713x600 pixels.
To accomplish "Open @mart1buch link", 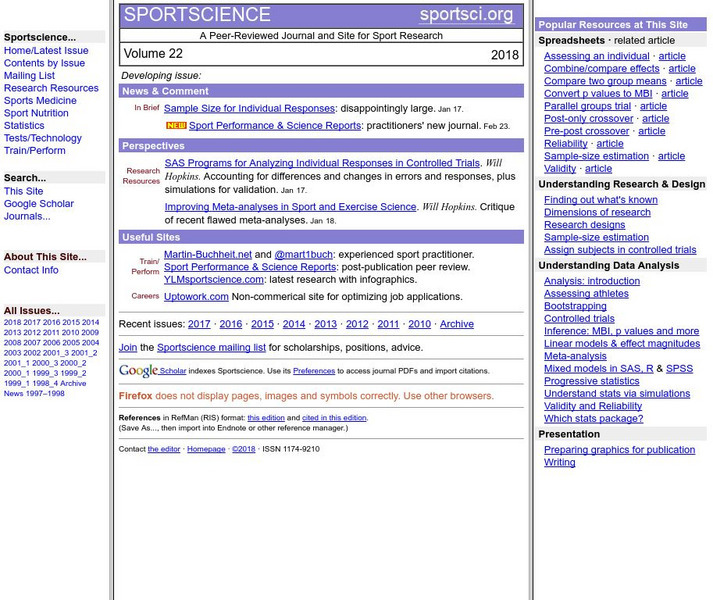I will click(x=304, y=255).
